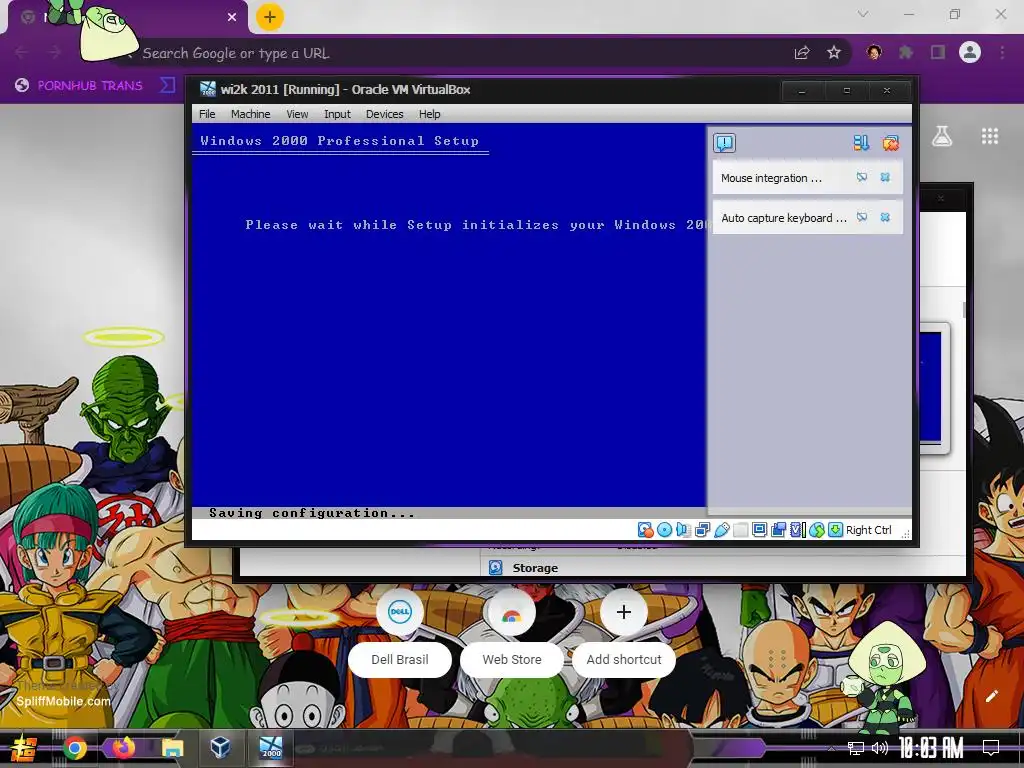Open the Windows notification center icon

point(991,748)
